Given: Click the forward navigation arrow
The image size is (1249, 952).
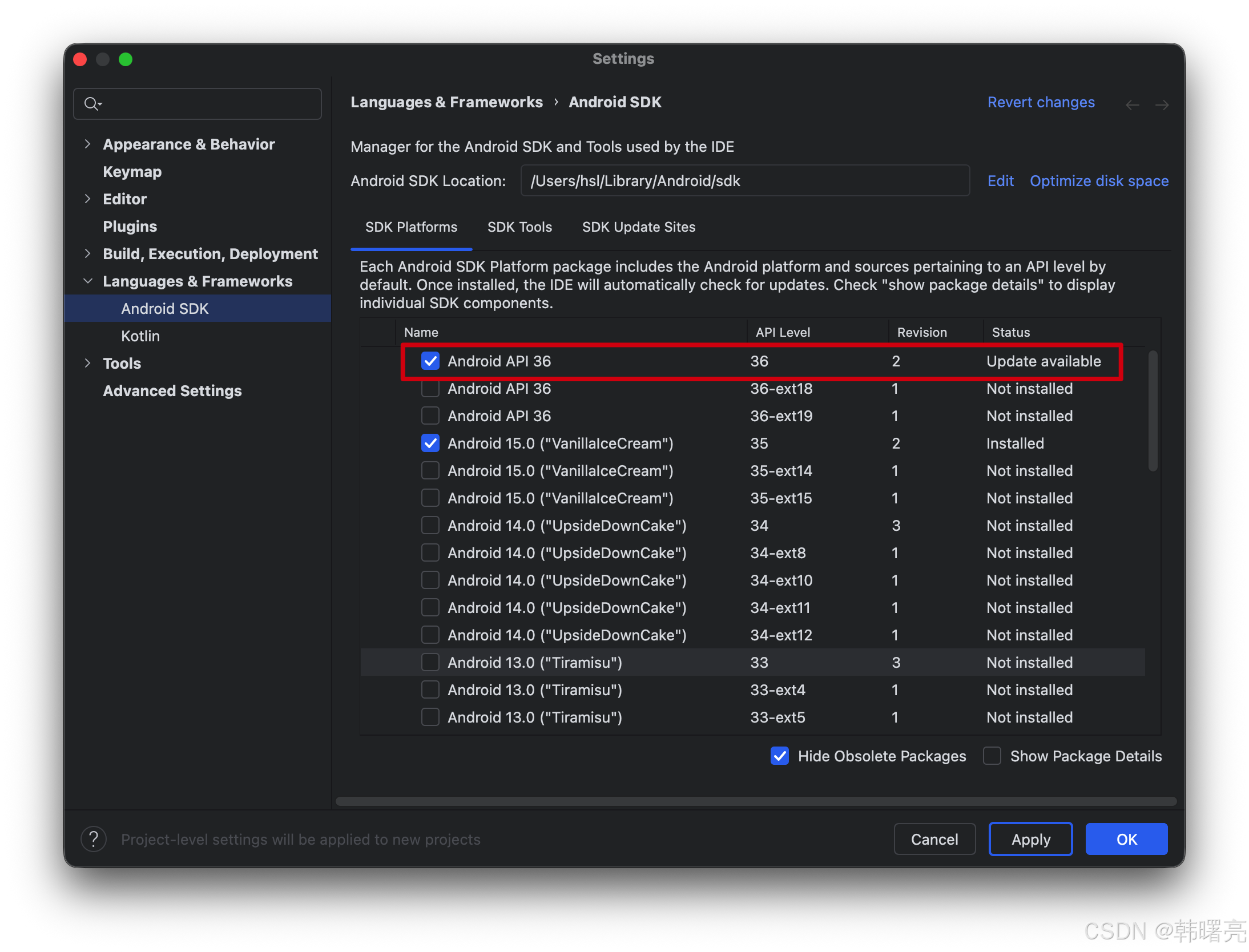Looking at the screenshot, I should (x=1162, y=104).
